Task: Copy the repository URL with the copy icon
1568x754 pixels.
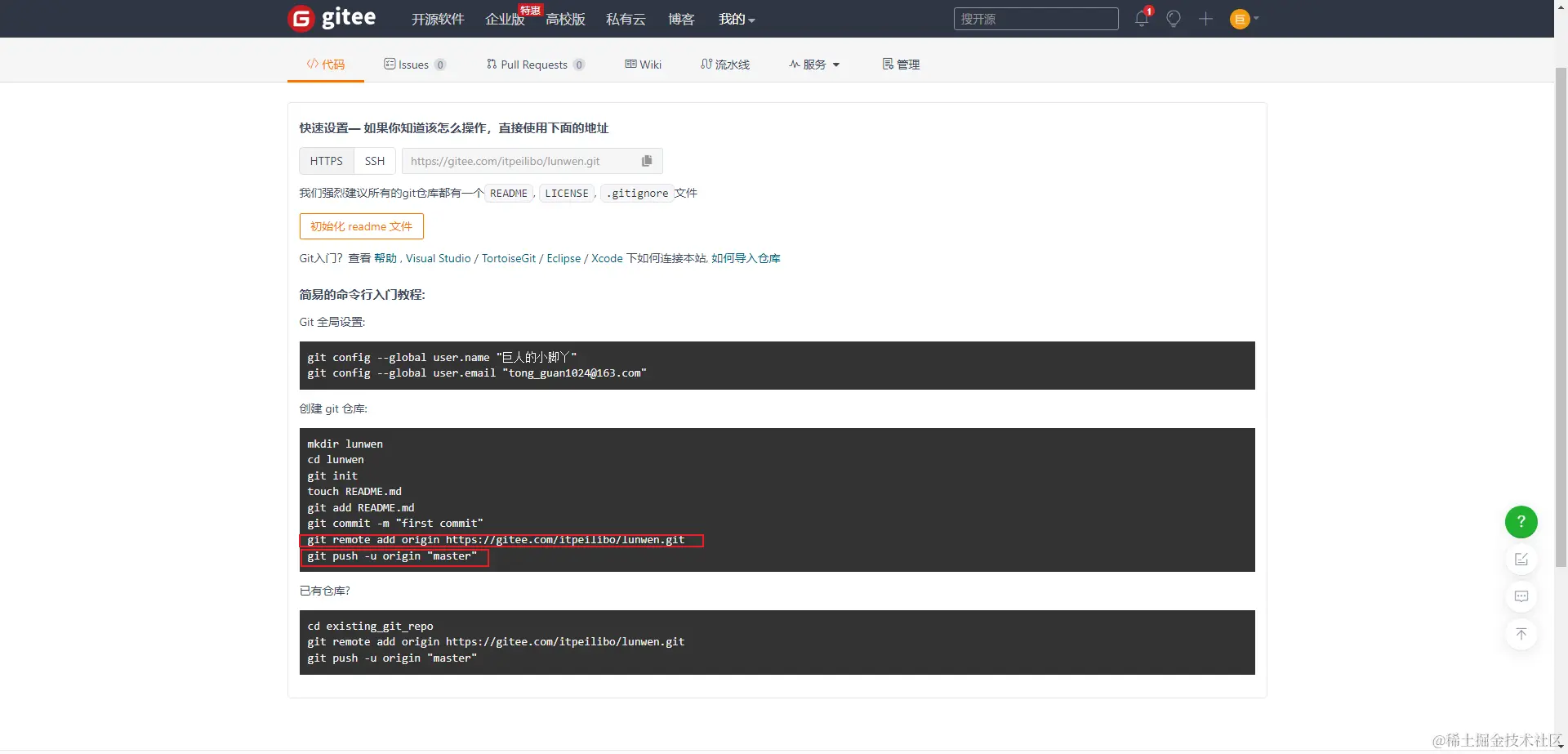Action: (646, 161)
